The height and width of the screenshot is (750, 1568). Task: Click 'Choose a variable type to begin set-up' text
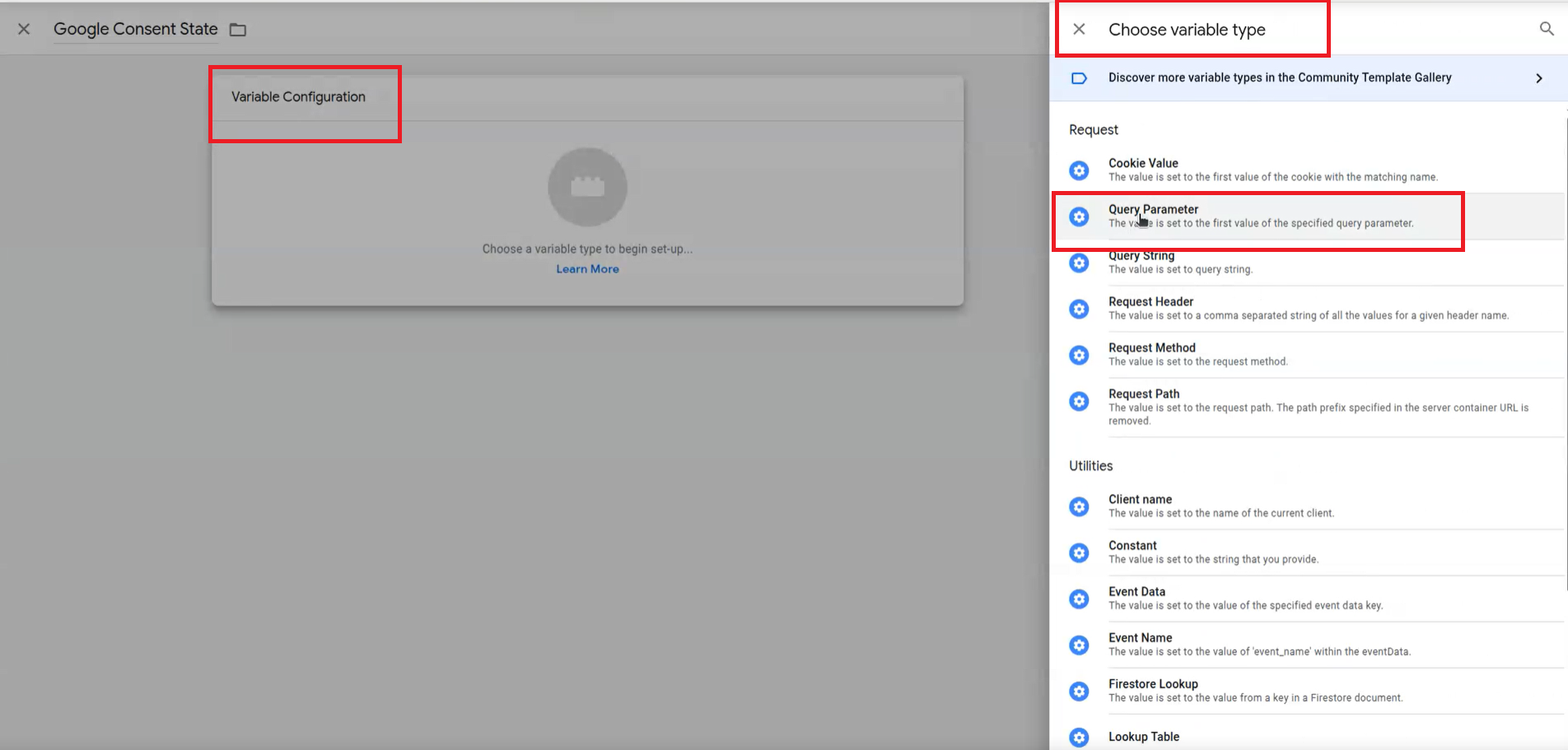click(x=587, y=249)
